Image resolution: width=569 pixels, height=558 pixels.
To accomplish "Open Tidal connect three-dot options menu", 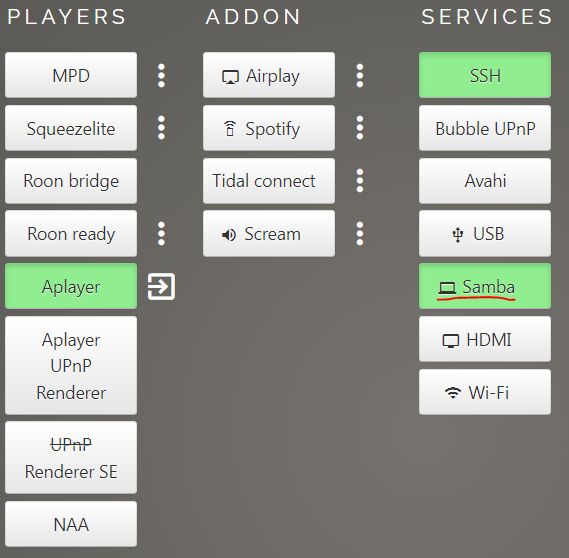I will [360, 181].
